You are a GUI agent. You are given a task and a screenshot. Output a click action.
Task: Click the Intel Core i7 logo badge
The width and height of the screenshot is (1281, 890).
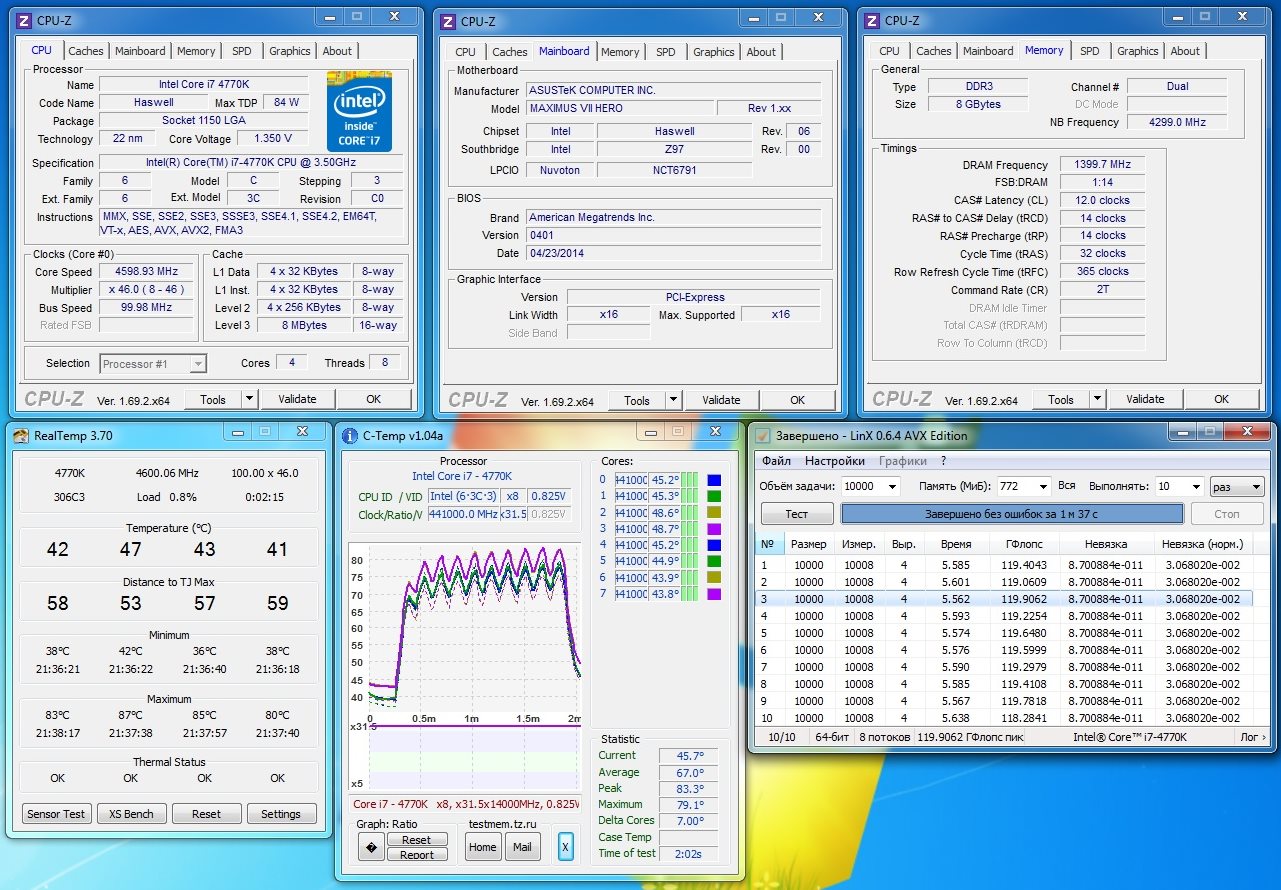click(x=359, y=110)
